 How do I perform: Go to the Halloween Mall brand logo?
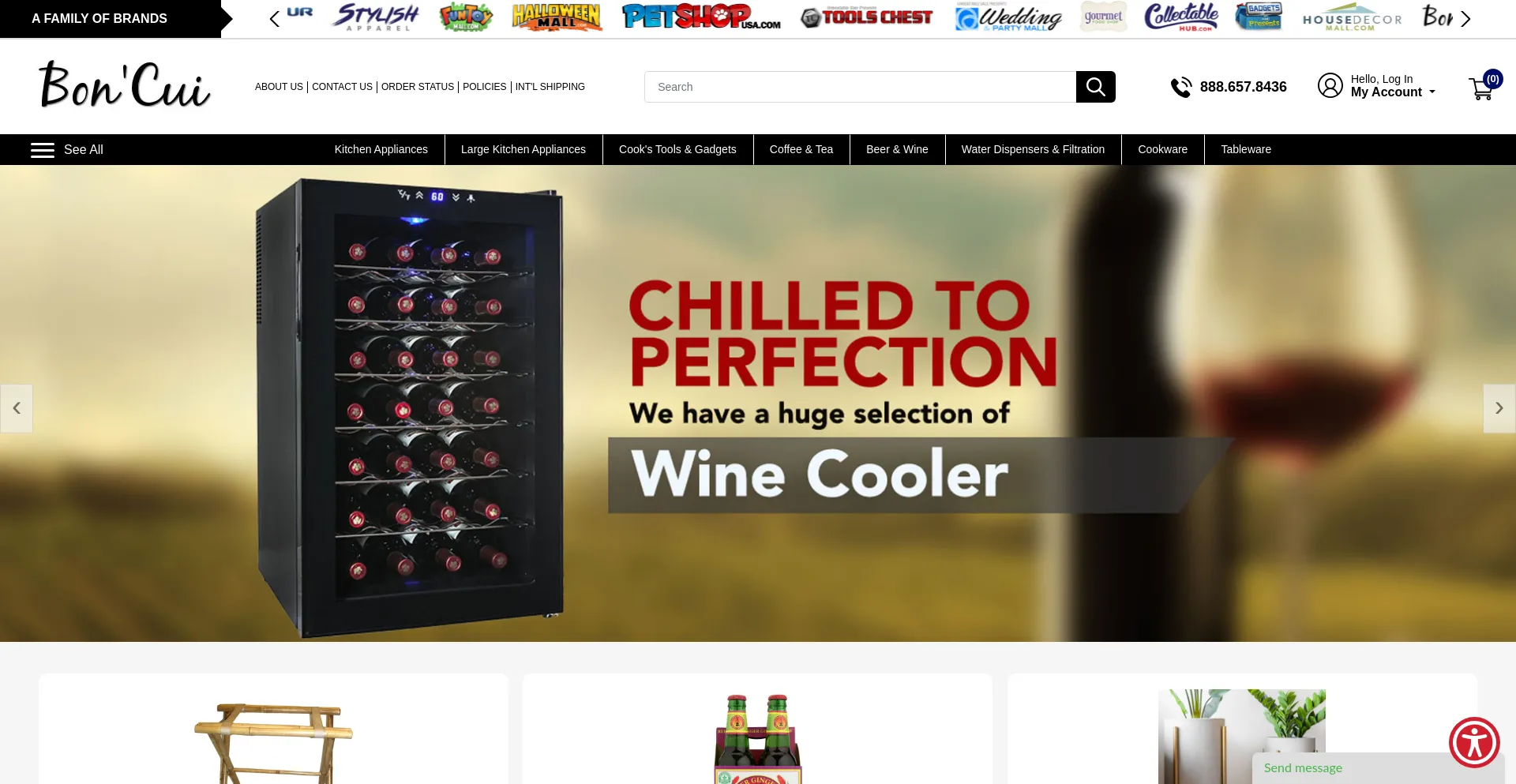[x=557, y=17]
